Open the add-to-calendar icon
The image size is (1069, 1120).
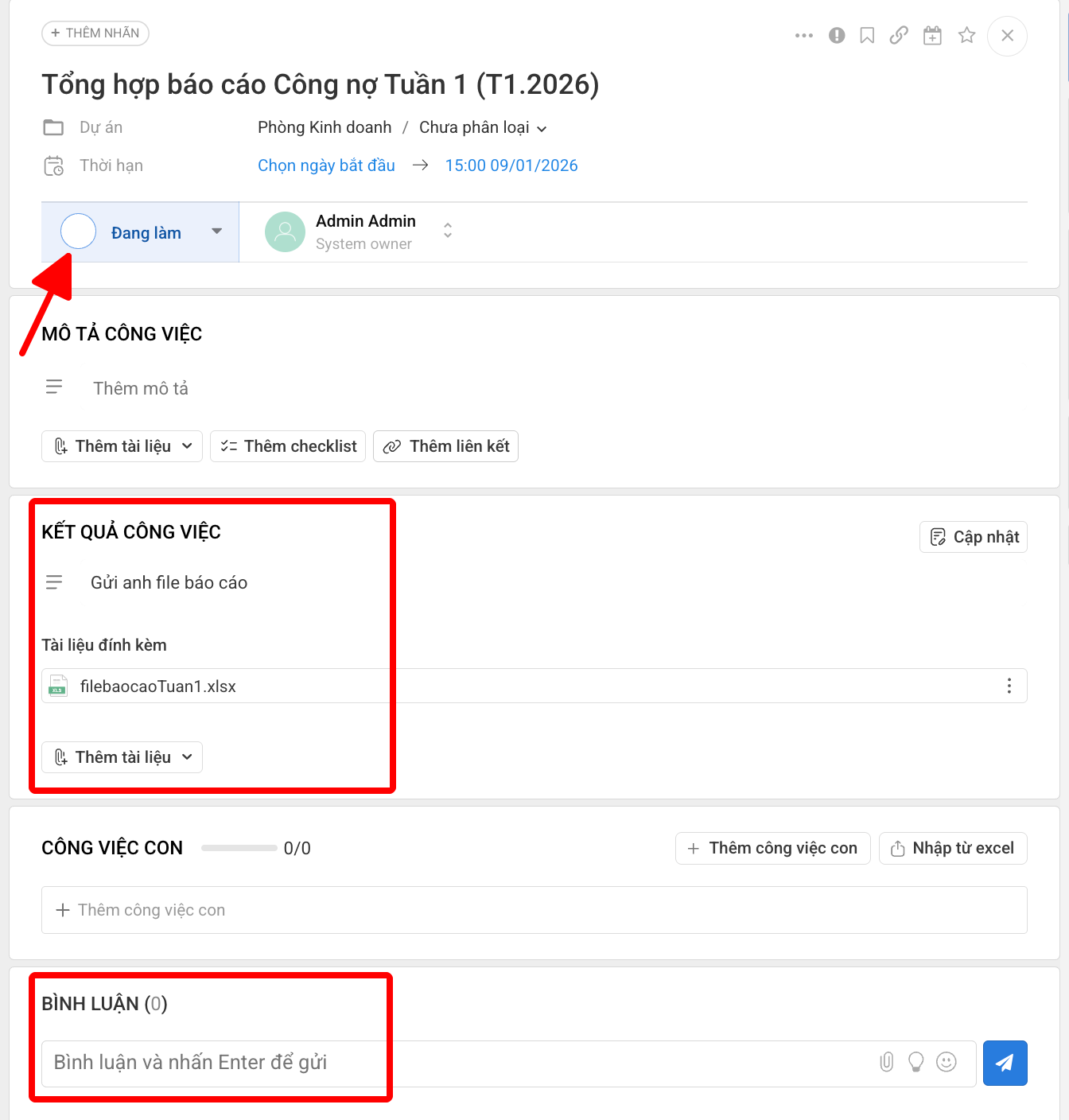931,35
